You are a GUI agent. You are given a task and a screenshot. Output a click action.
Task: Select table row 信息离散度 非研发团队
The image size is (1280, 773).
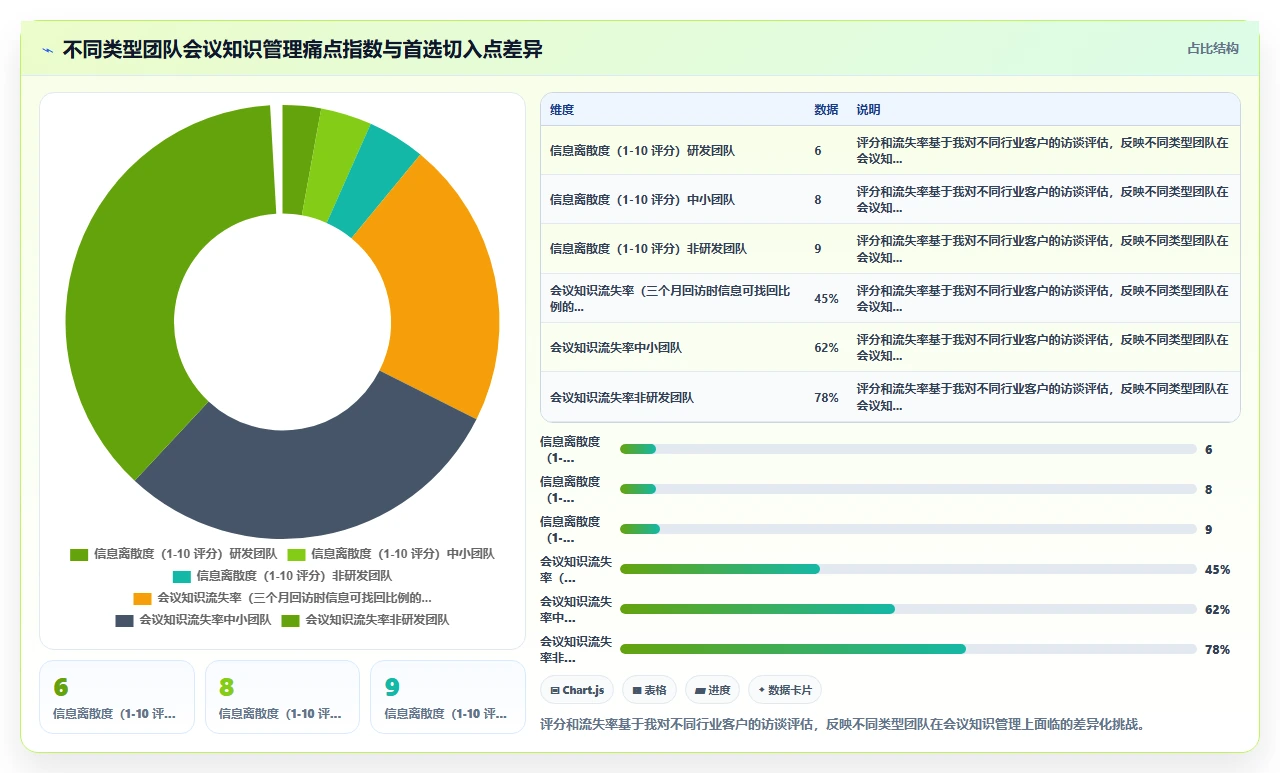tap(890, 248)
